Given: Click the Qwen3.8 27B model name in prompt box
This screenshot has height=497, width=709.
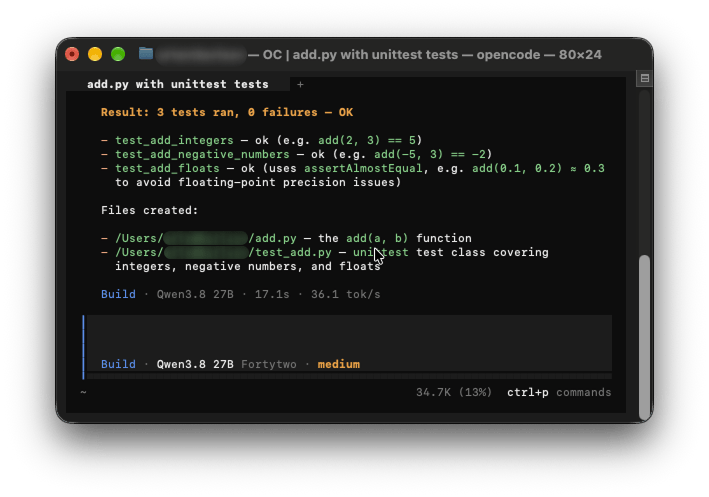Looking at the screenshot, I should coord(195,364).
